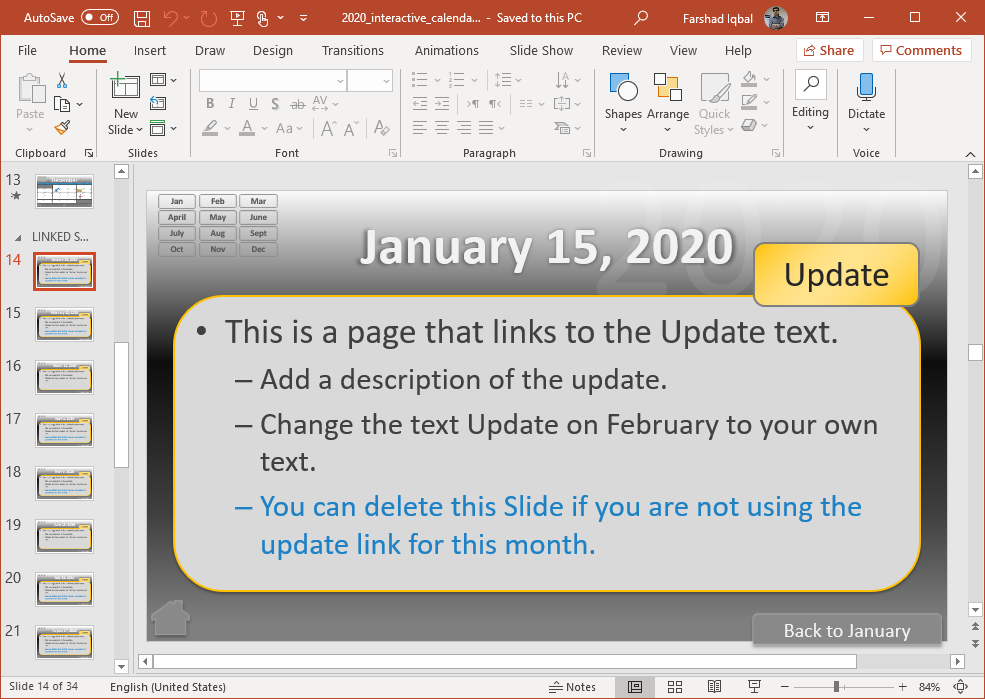
Task: Toggle the Notes pane
Action: coord(573,687)
